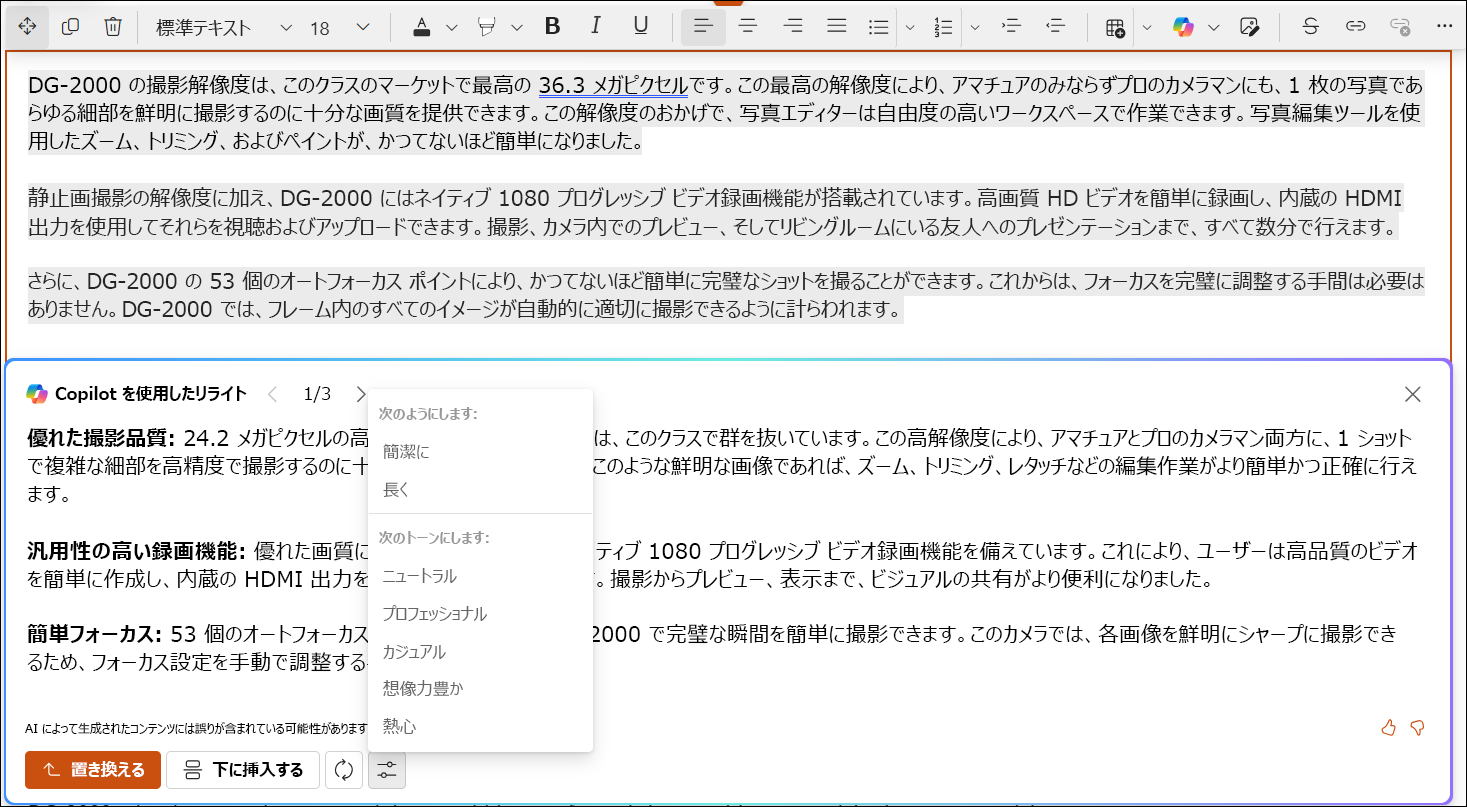
Task: Click the Copilot を使用したリライト logo icon
Action: click(x=37, y=394)
